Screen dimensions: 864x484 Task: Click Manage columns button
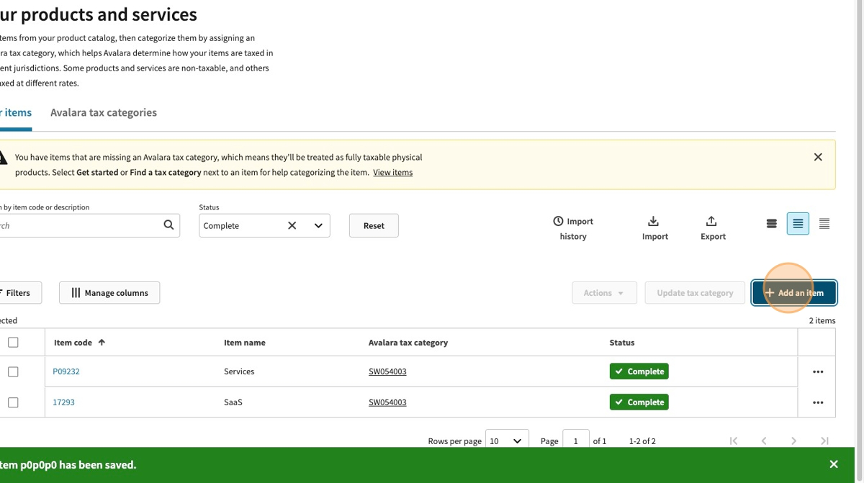pos(110,293)
